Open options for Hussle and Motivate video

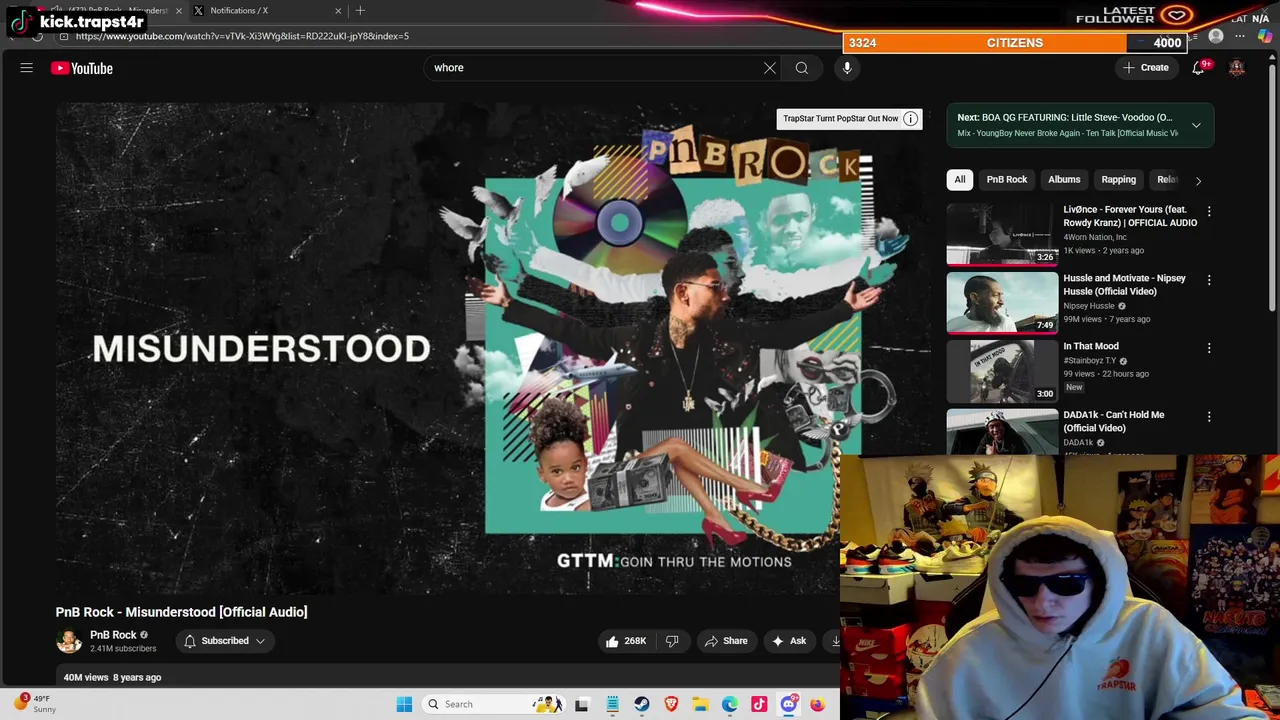click(1209, 280)
